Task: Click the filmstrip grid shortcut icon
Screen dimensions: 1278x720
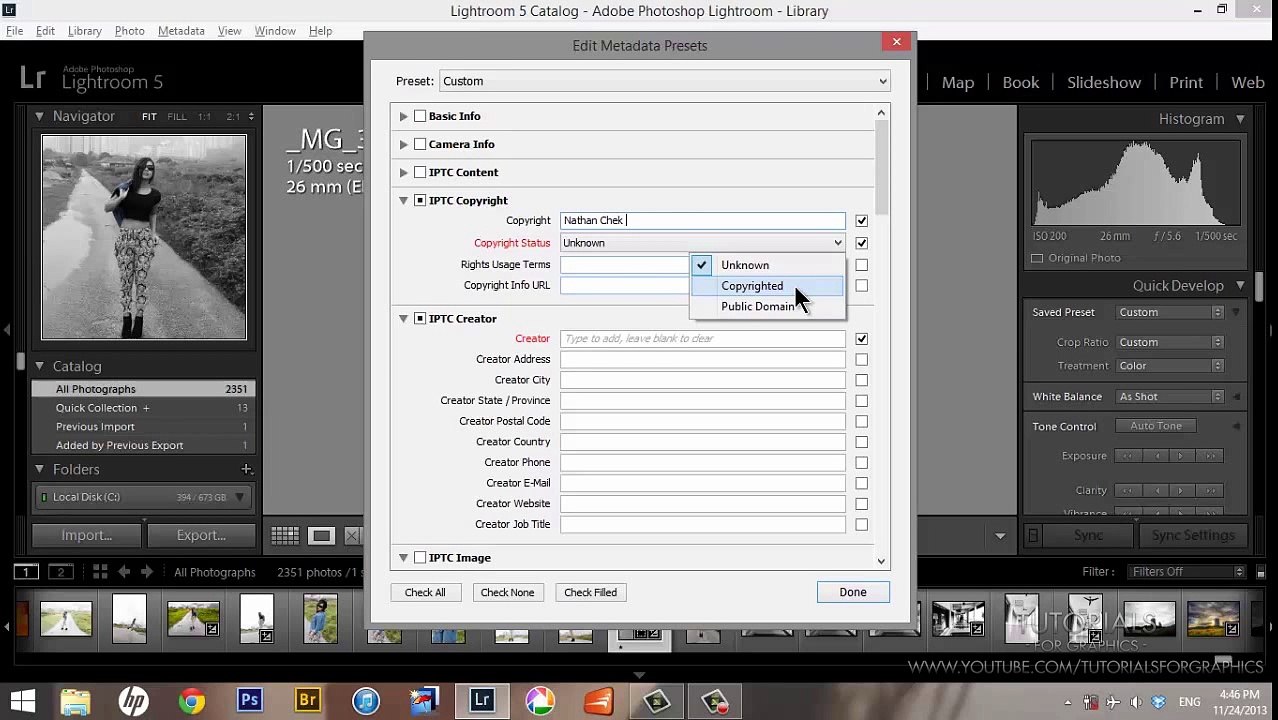Action: tap(100, 572)
